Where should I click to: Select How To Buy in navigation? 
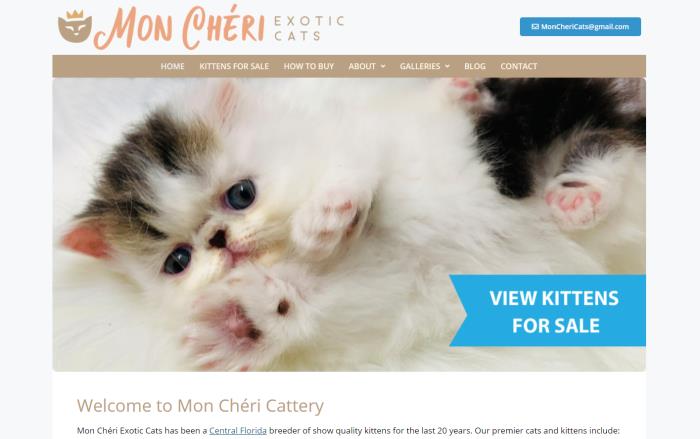point(308,67)
